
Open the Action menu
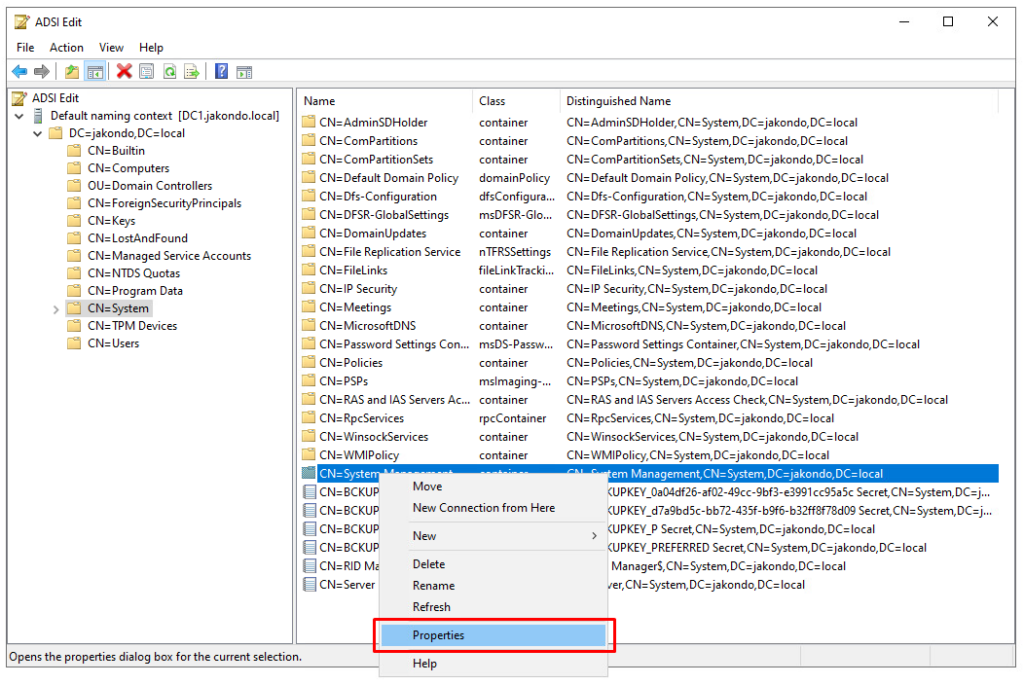(66, 47)
